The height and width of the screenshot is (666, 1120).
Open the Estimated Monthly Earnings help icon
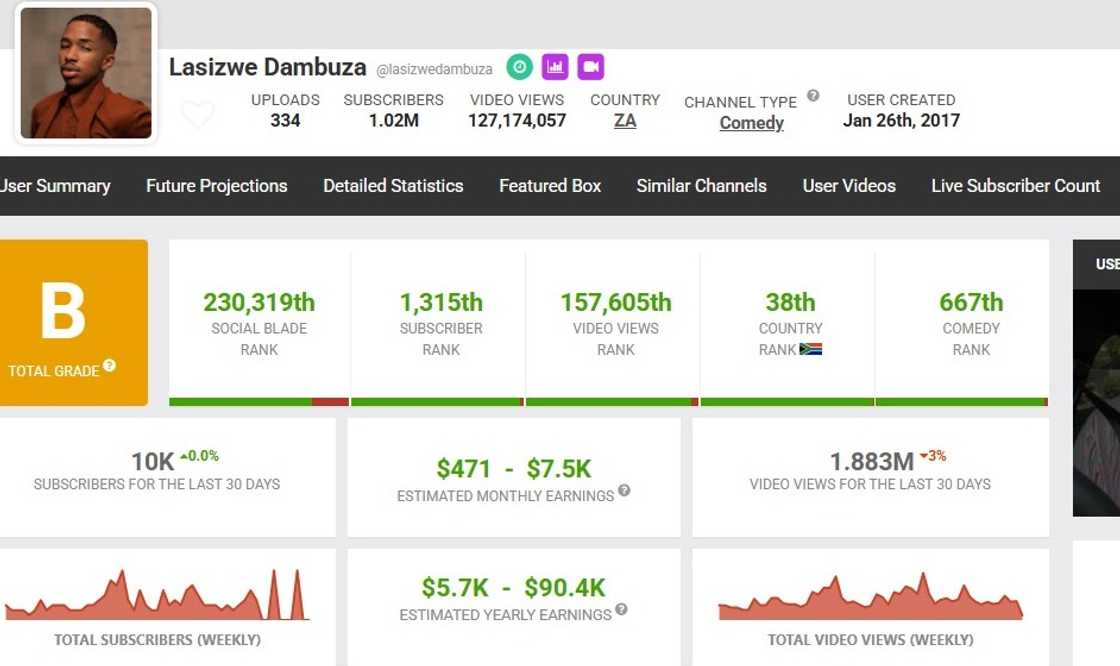pyautogui.click(x=624, y=490)
